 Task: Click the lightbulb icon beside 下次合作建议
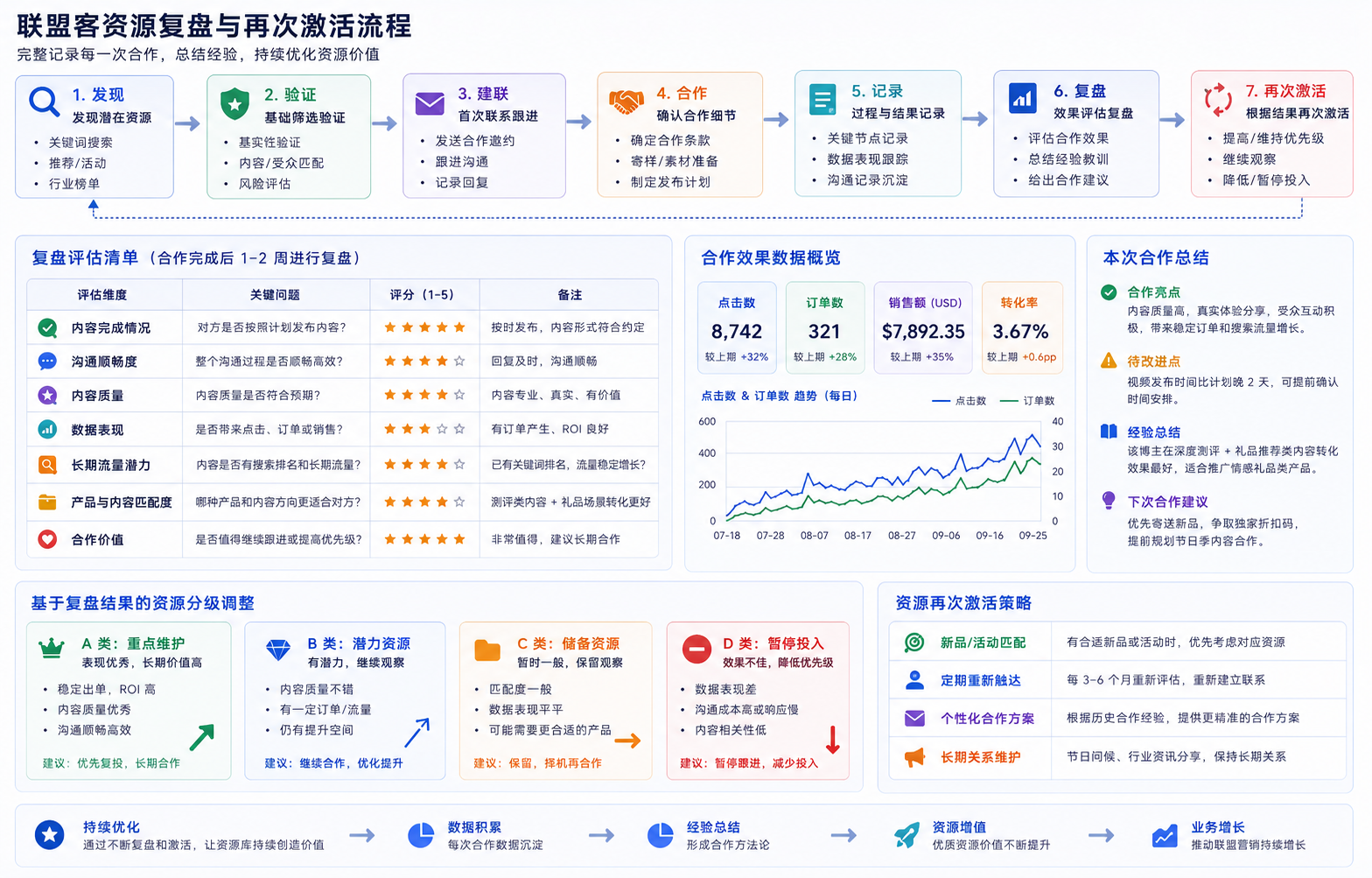(1109, 501)
